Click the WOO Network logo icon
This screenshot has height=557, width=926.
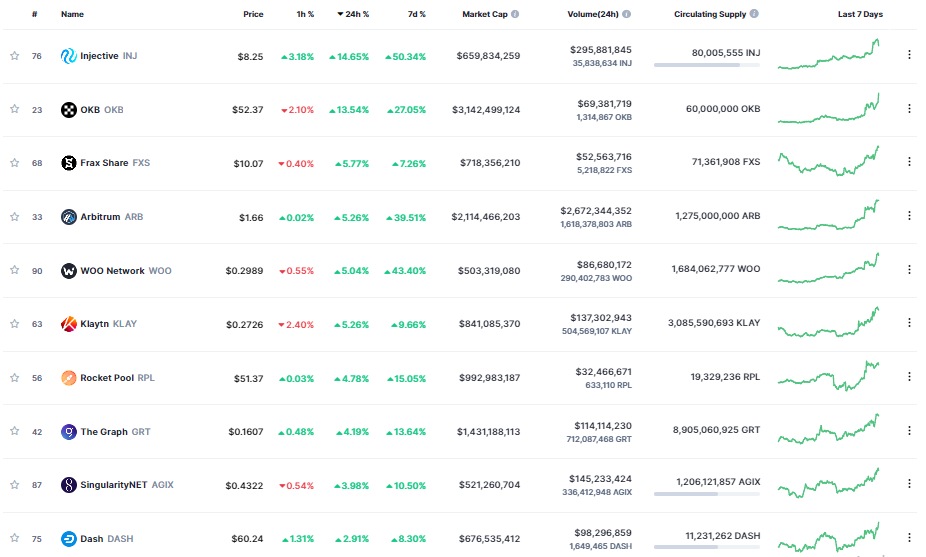(69, 271)
